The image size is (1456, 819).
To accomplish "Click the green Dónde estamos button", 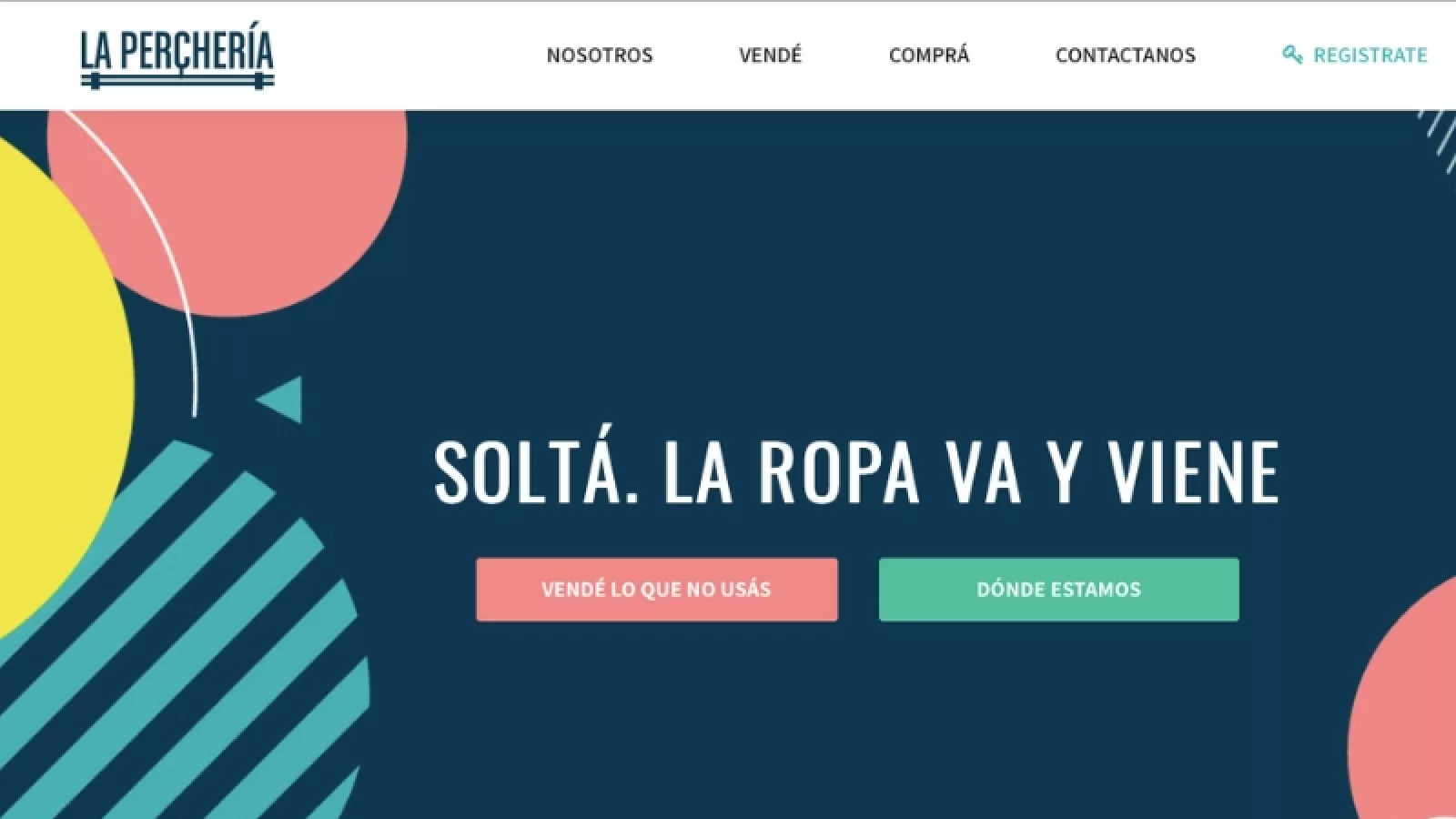I will (x=1059, y=590).
